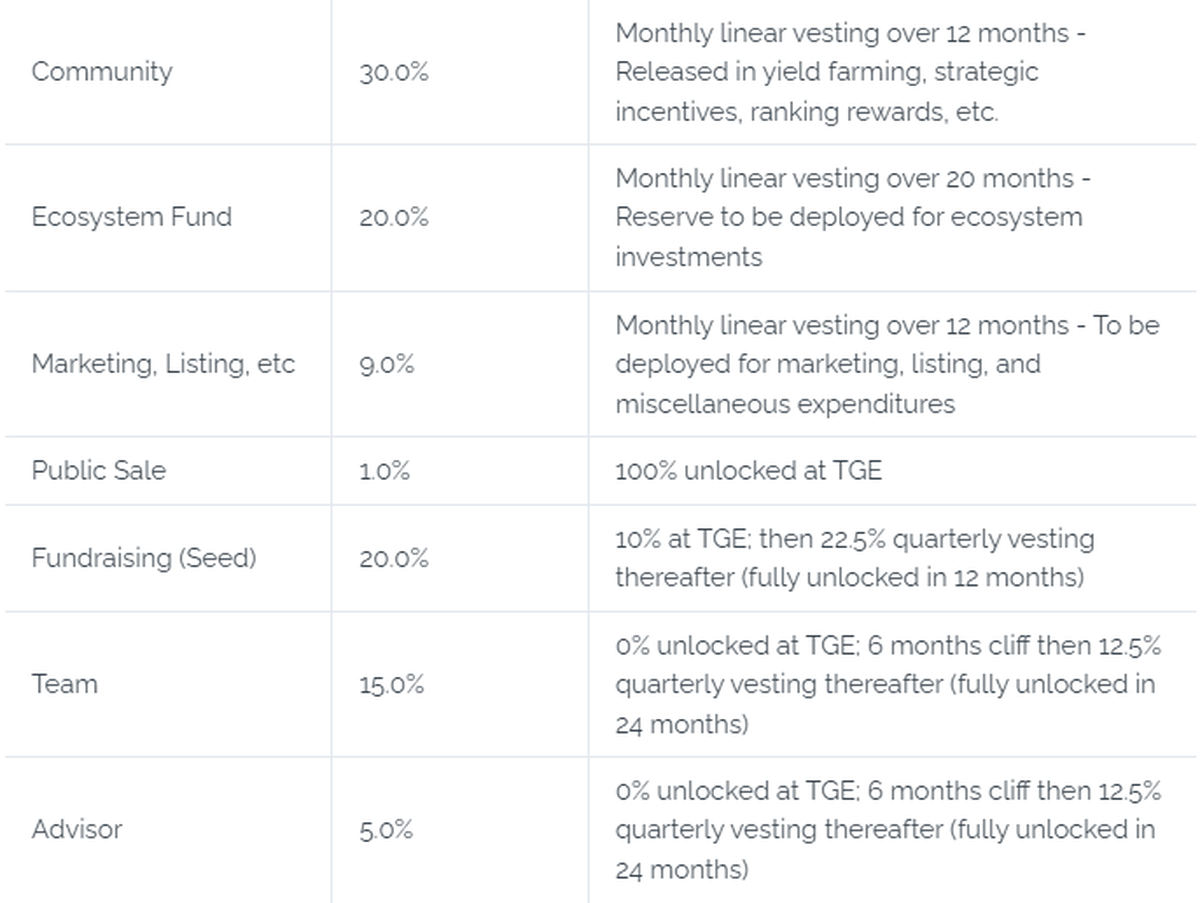Viewport: 1200px width, 903px height.
Task: Select the Marketing, Listing, etc label
Action: point(163,364)
